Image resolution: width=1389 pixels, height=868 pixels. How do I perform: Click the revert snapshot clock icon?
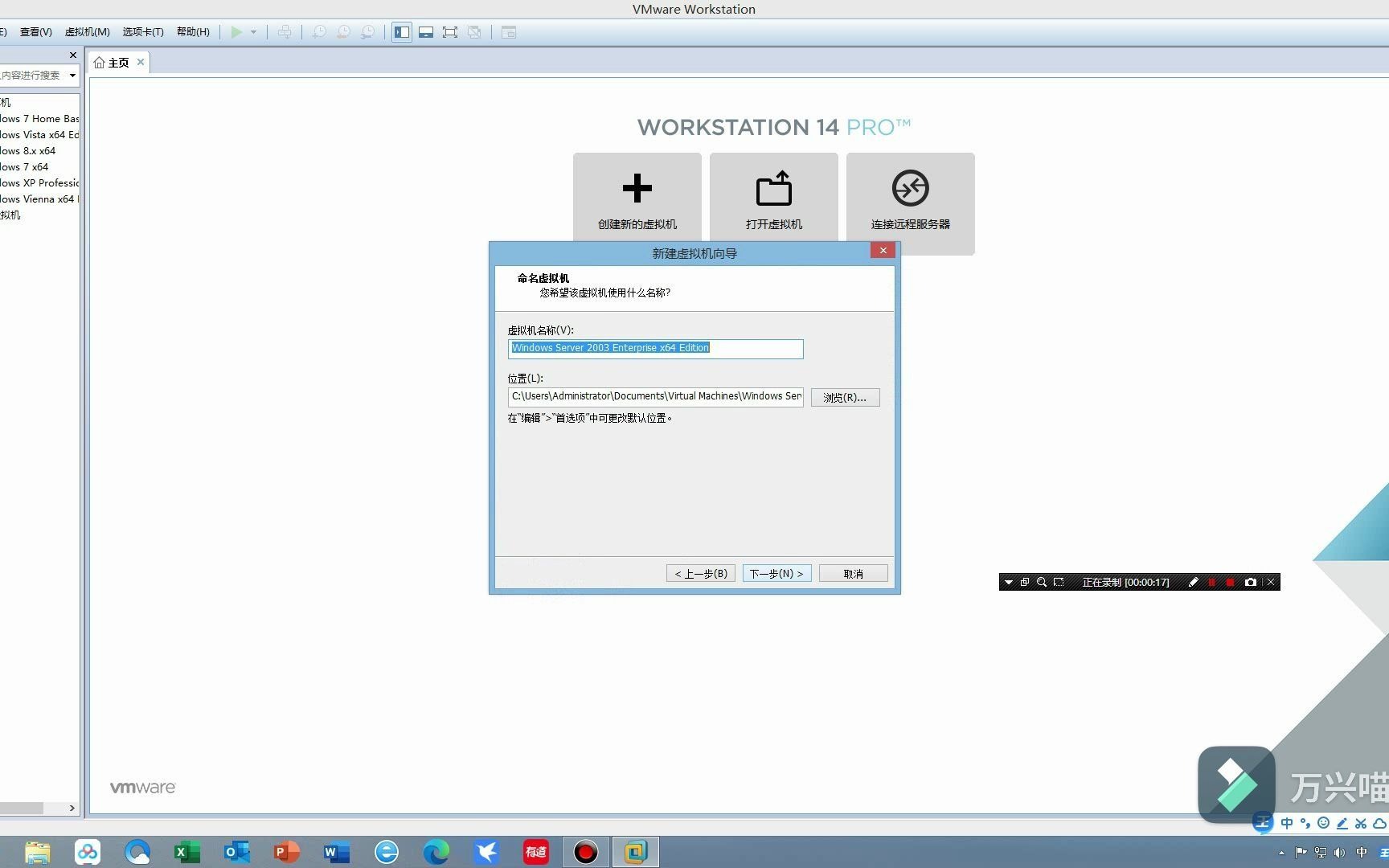point(343,32)
